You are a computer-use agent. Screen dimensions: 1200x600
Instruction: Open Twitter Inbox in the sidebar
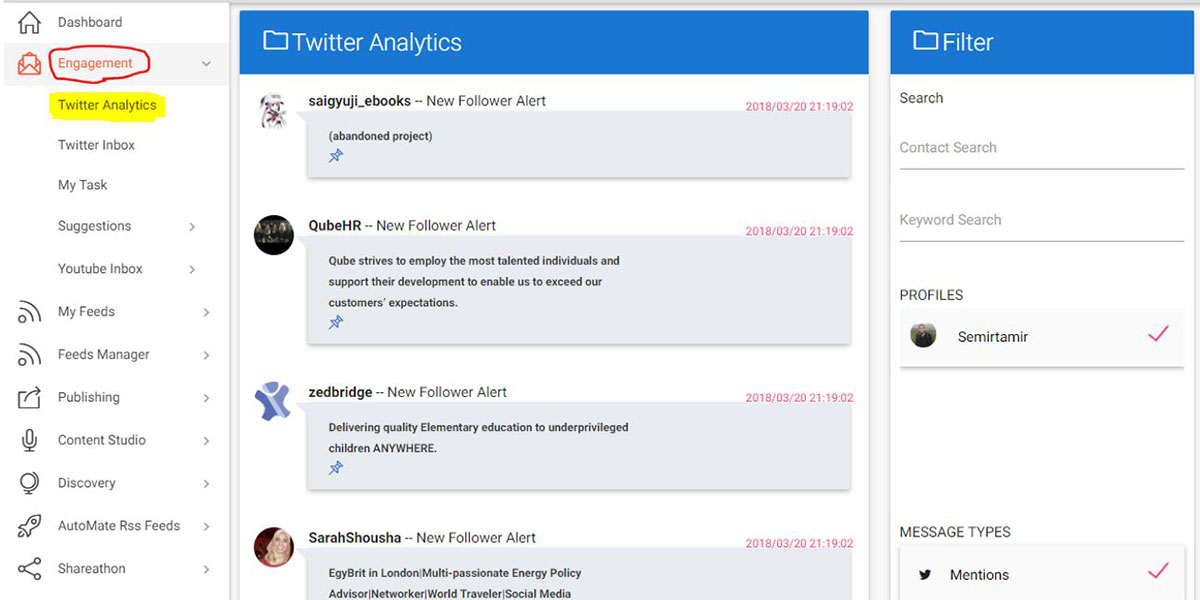tap(96, 145)
